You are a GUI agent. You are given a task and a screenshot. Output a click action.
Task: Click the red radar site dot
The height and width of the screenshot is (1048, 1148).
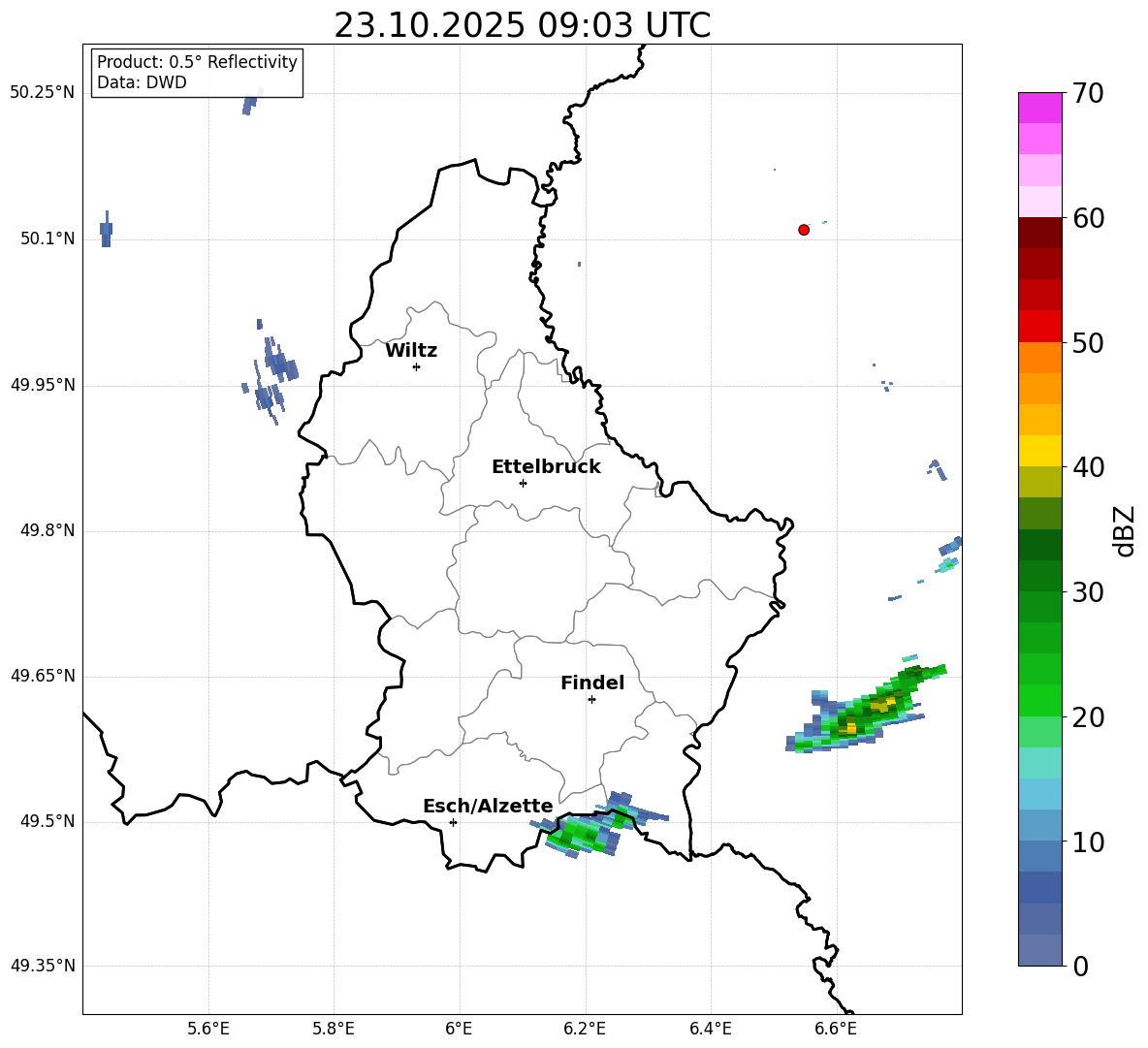804,230
